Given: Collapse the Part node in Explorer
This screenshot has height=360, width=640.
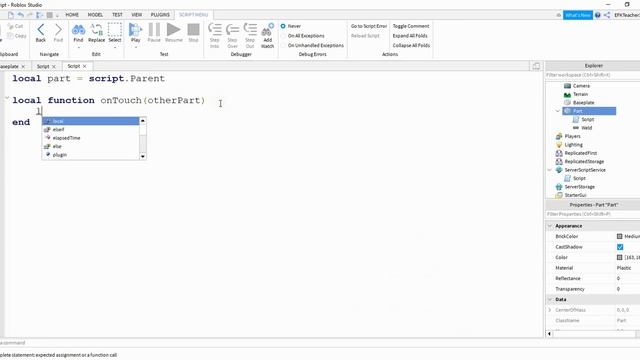Looking at the screenshot, I should coord(558,111).
